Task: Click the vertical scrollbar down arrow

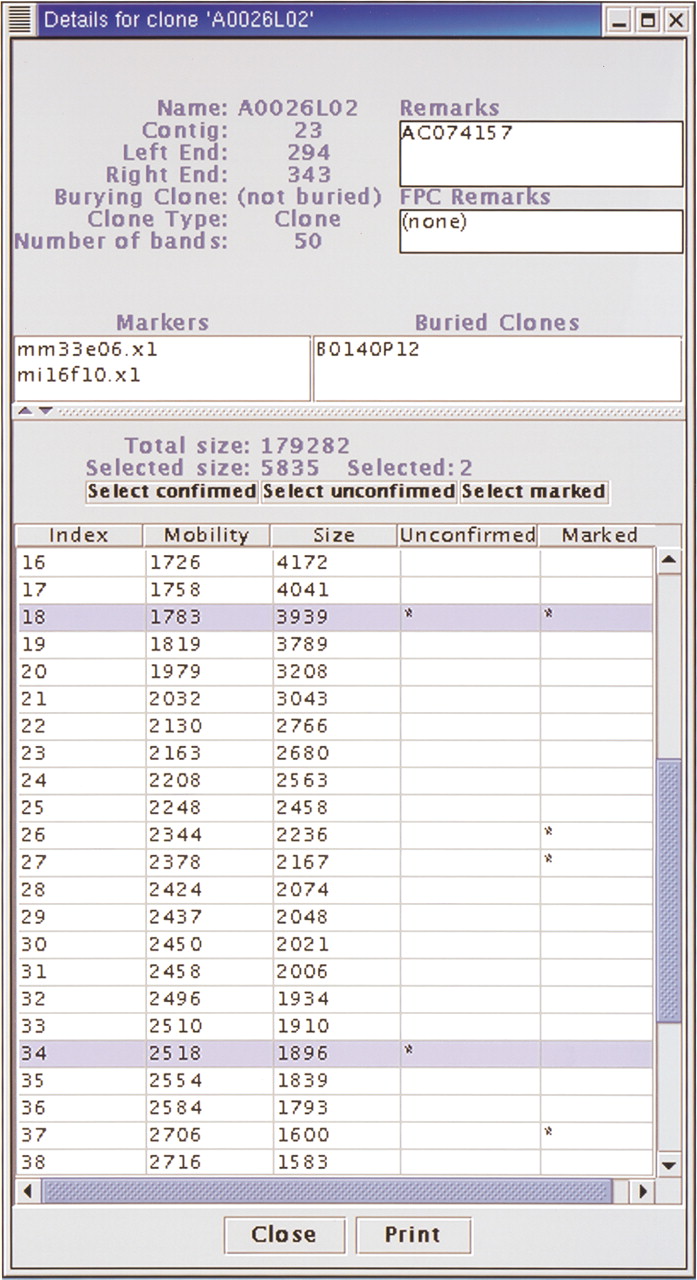Action: (x=669, y=1165)
